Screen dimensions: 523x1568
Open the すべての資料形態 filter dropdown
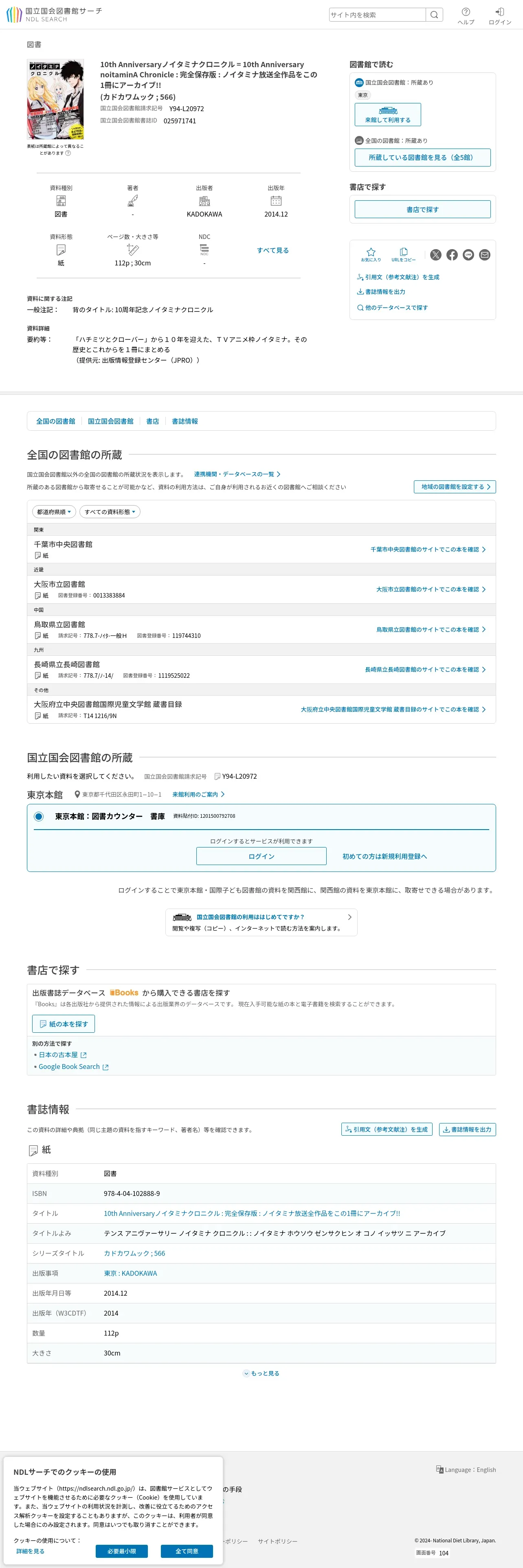coord(110,512)
